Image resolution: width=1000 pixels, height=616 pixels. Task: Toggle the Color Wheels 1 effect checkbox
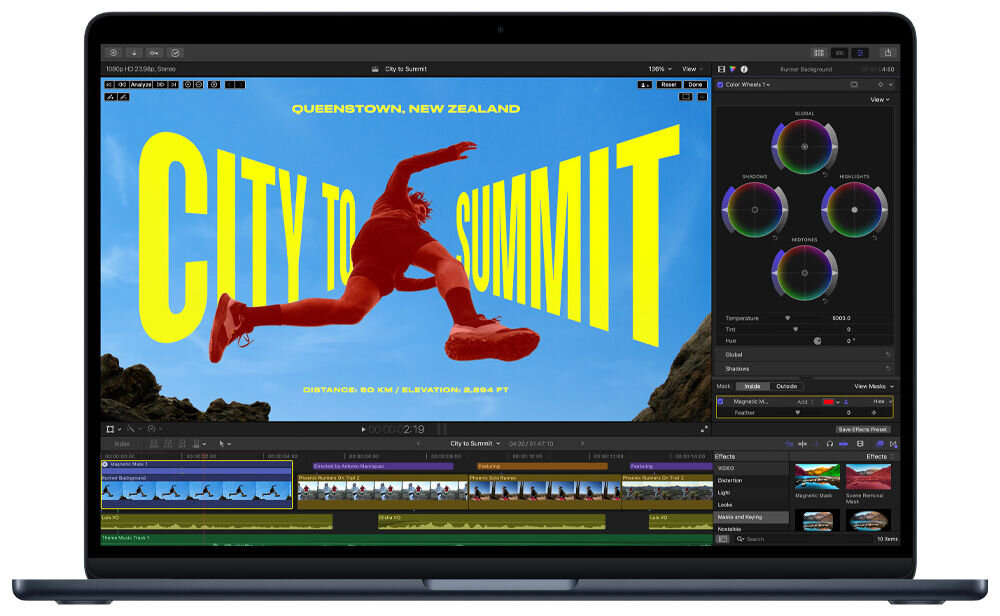[720, 84]
